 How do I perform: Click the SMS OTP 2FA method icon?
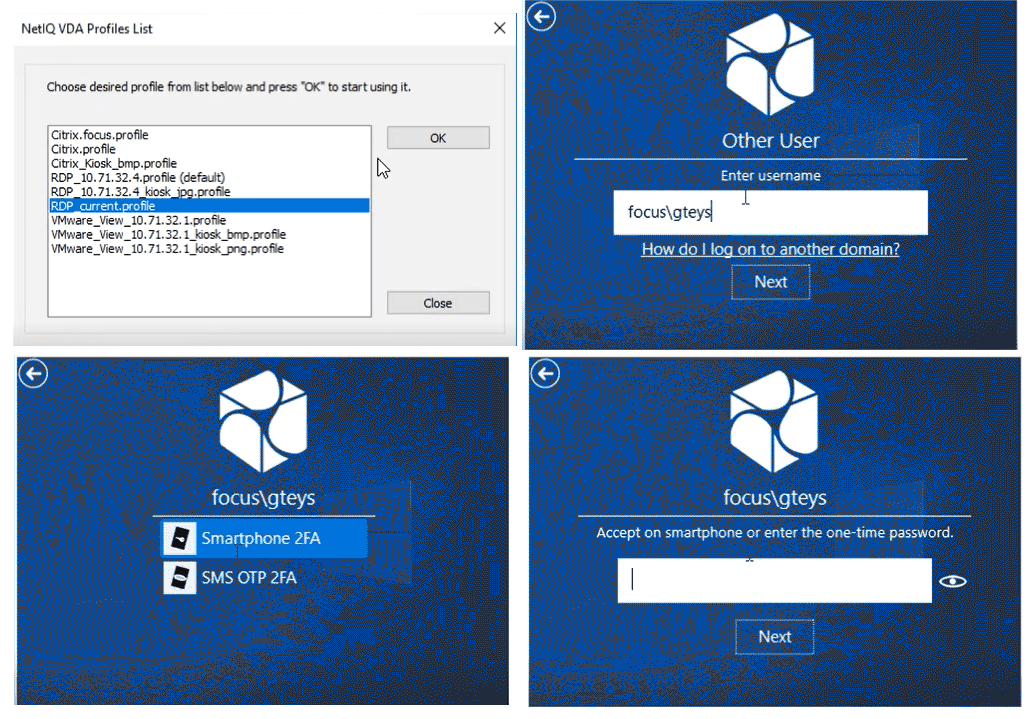pyautogui.click(x=180, y=578)
